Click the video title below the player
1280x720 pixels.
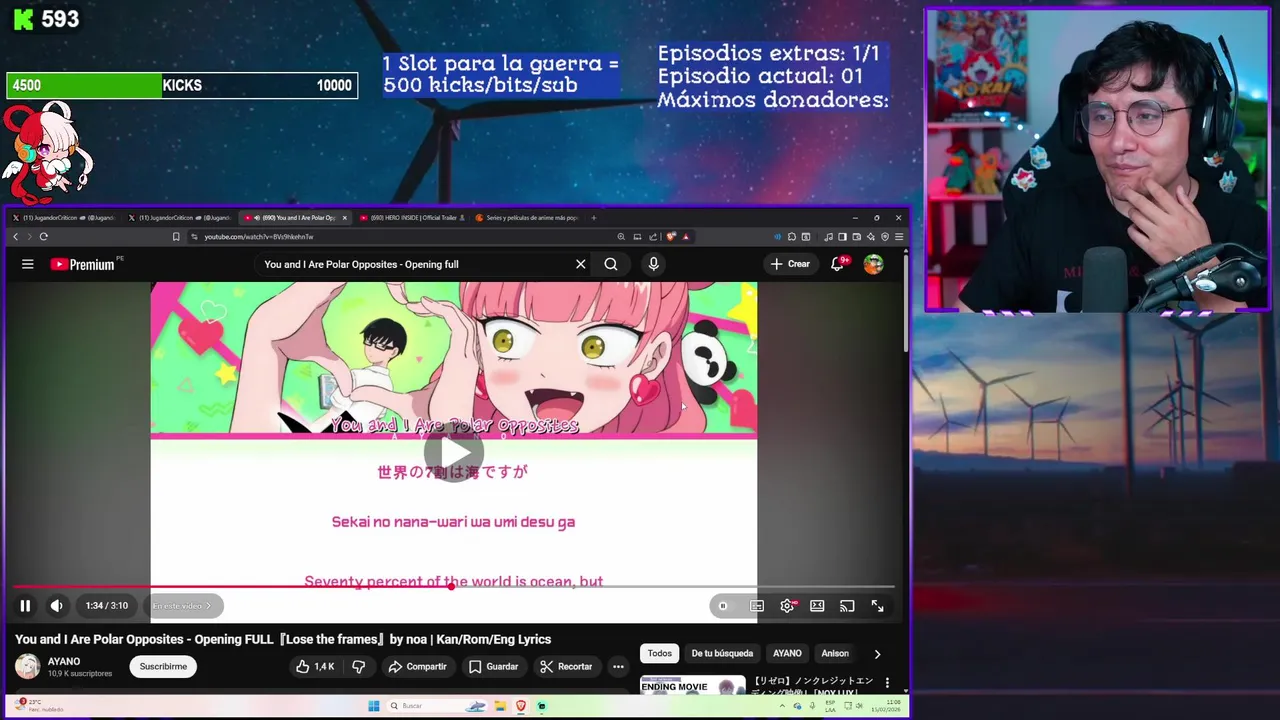coord(283,639)
